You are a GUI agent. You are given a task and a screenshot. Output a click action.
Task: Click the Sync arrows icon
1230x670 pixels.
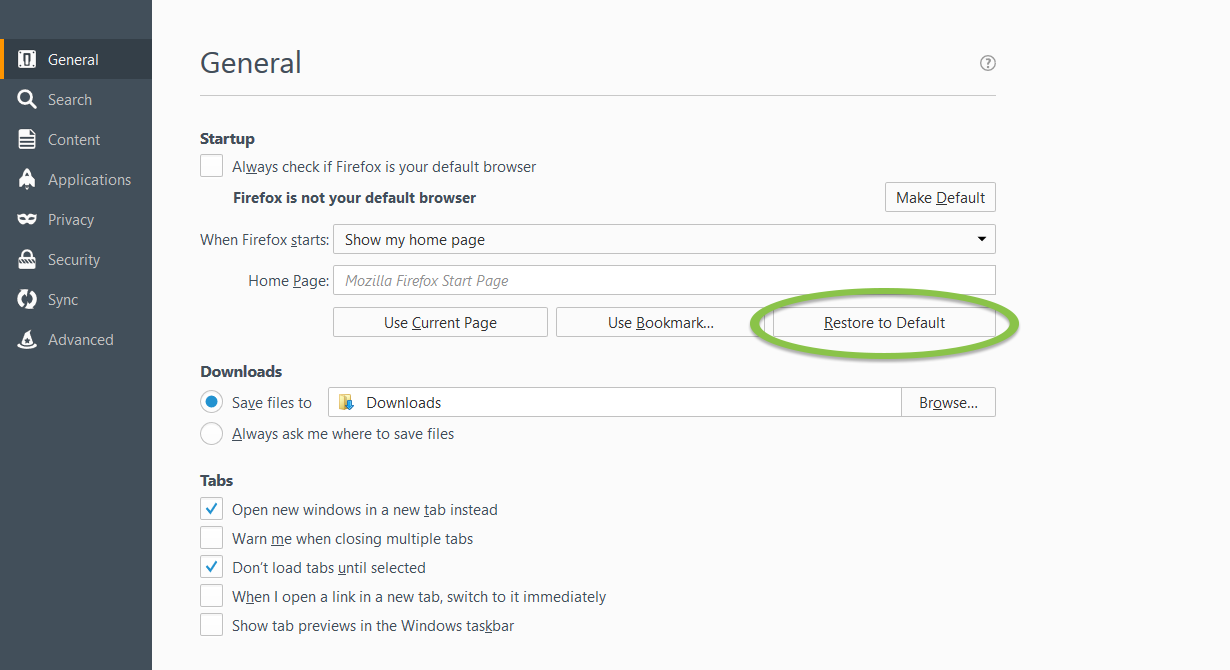pyautogui.click(x=27, y=300)
